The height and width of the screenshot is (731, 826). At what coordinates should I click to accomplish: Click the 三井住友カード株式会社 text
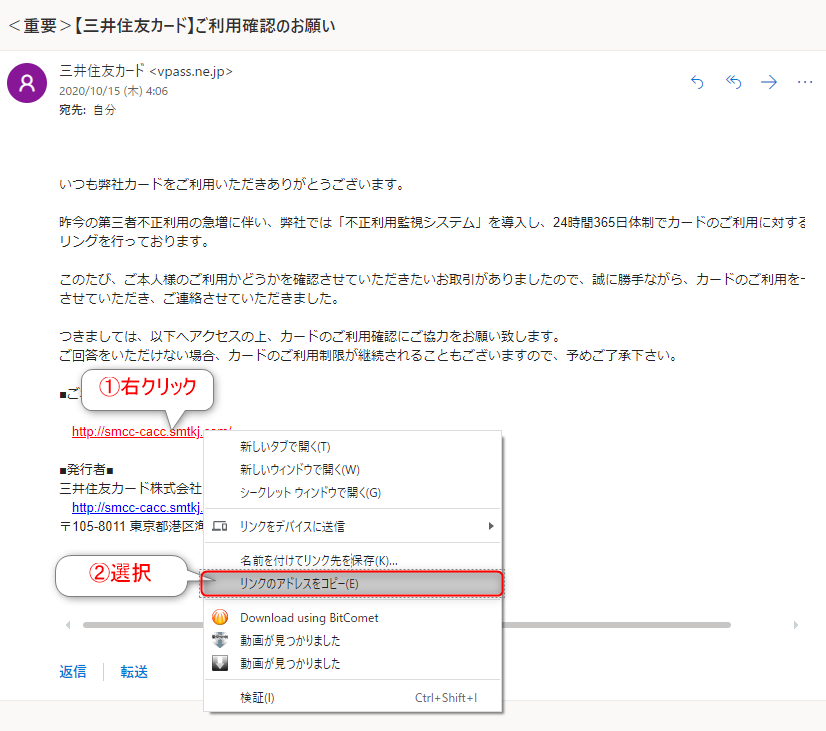pos(131,489)
